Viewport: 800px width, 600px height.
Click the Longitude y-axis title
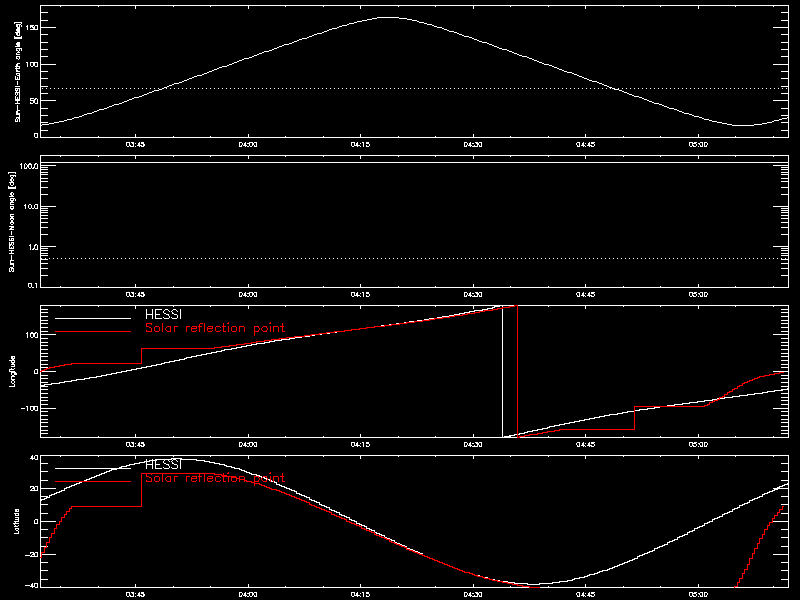pyautogui.click(x=12, y=371)
